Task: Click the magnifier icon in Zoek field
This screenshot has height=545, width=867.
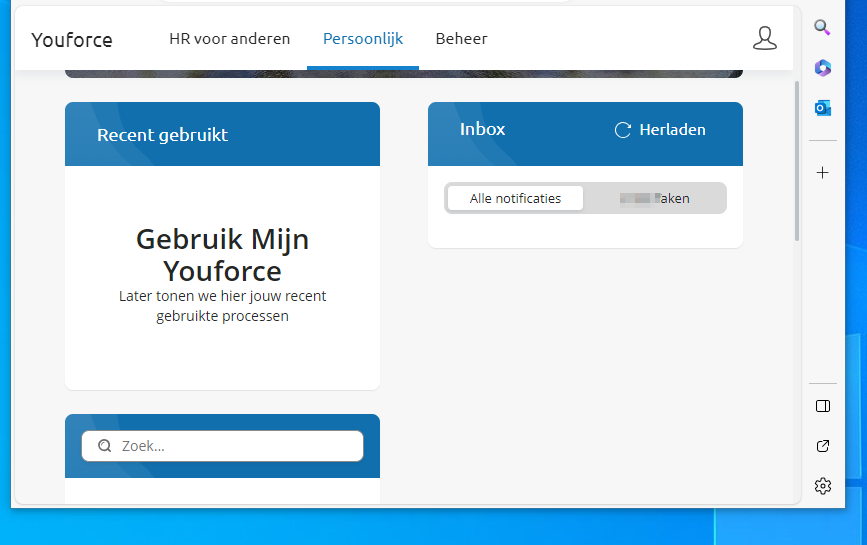Action: (x=105, y=446)
